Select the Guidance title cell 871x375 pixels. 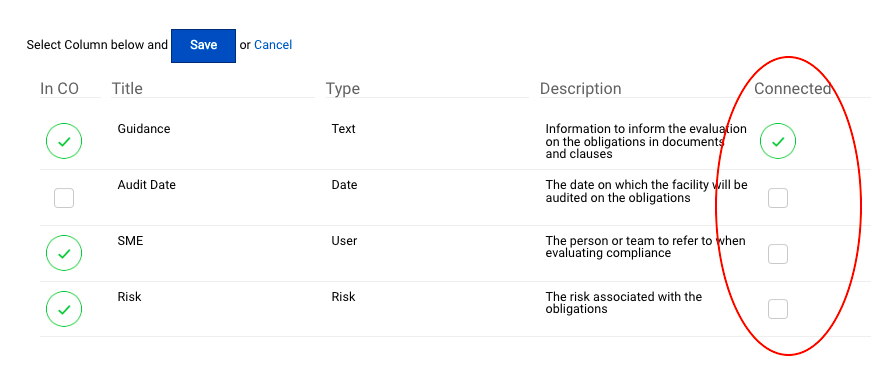point(144,129)
